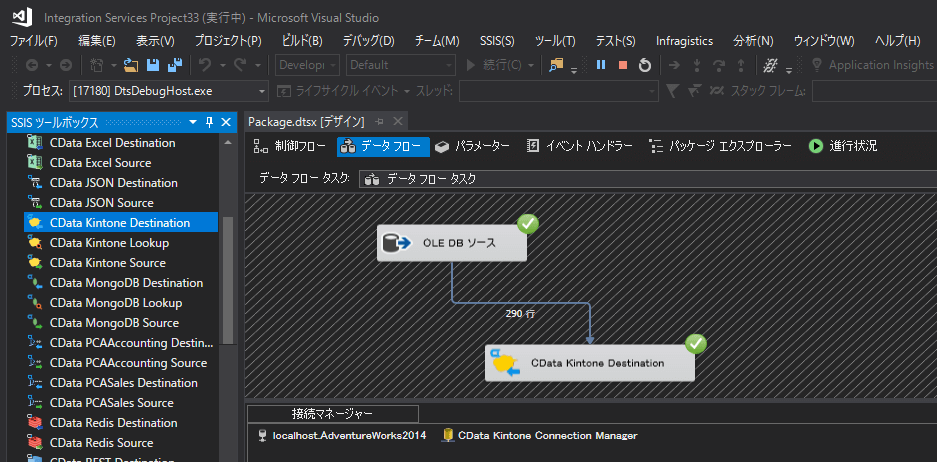Open SSIS Toolbox window options dropdown arrow
This screenshot has height=462, width=938.
pyautogui.click(x=193, y=122)
